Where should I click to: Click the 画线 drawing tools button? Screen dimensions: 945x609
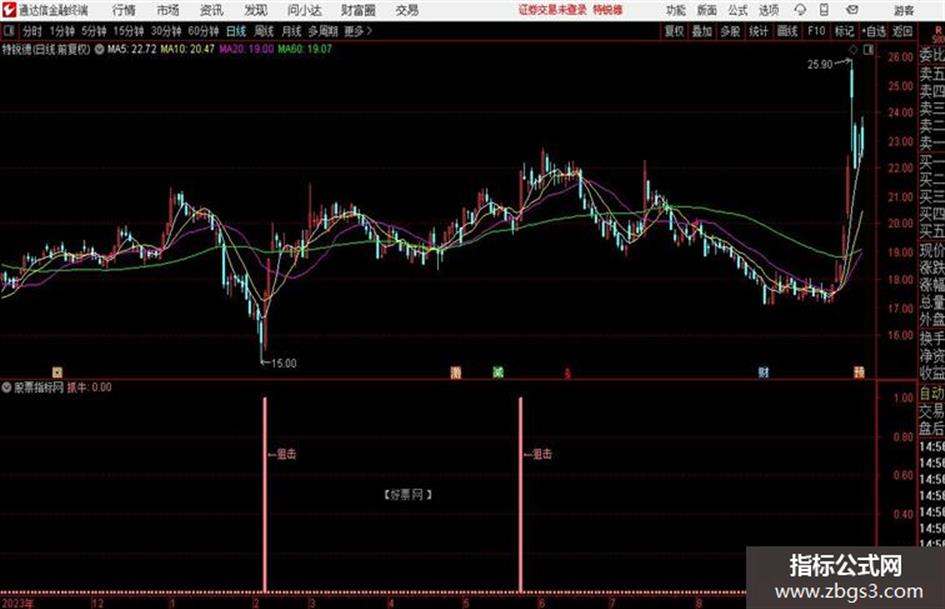[787, 31]
